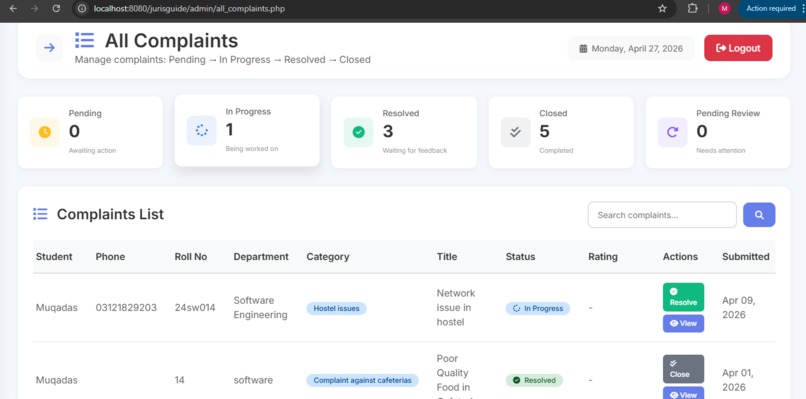806x399 pixels.
Task: Click the spinner icon on the In Progress card
Action: point(202,131)
